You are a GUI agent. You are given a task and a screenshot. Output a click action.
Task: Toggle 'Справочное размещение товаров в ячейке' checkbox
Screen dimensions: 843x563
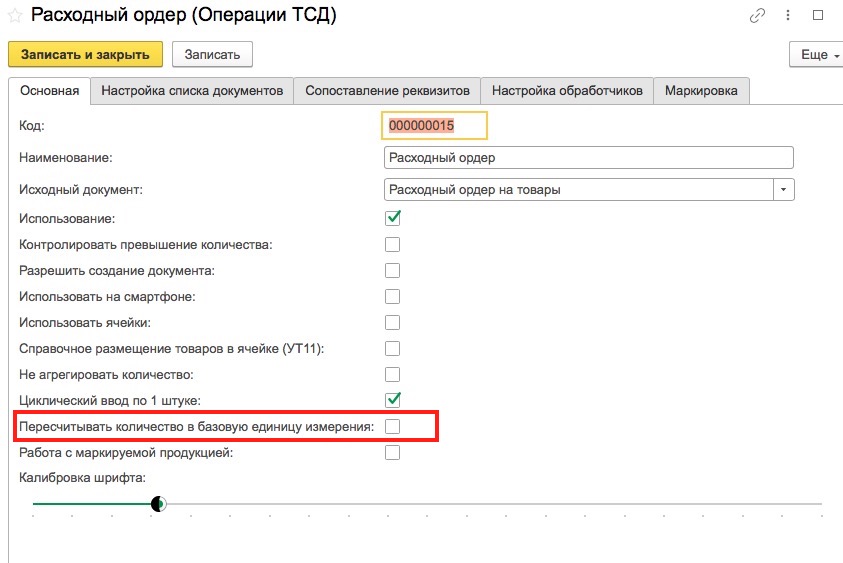coord(392,348)
